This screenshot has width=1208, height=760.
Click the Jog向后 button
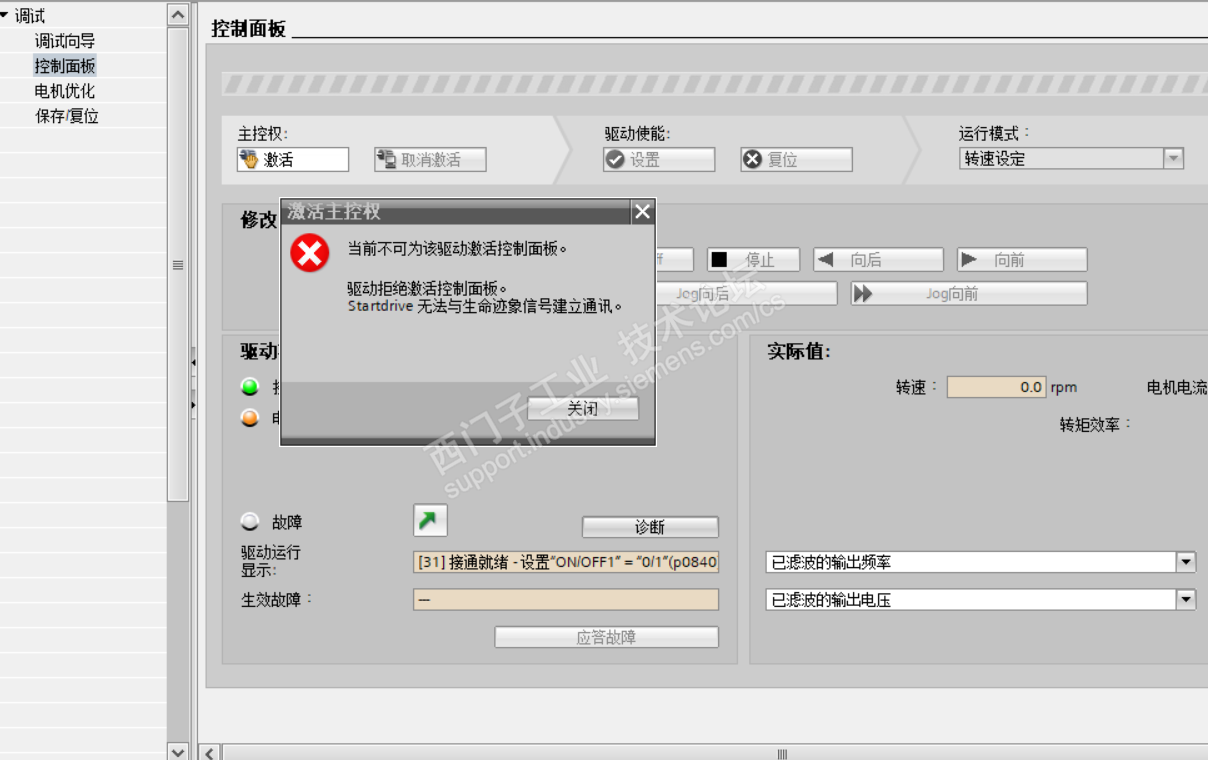click(x=746, y=293)
